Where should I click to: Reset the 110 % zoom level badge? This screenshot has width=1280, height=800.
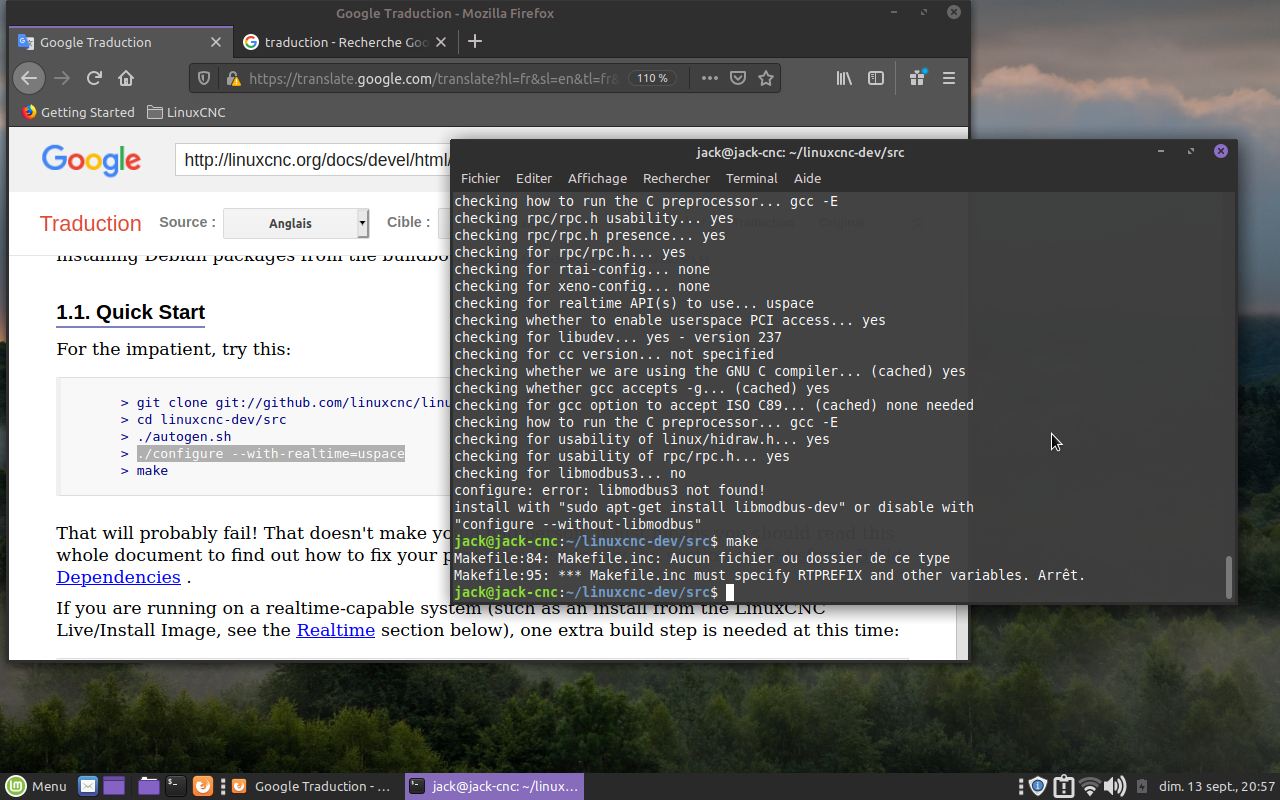pyautogui.click(x=652, y=78)
